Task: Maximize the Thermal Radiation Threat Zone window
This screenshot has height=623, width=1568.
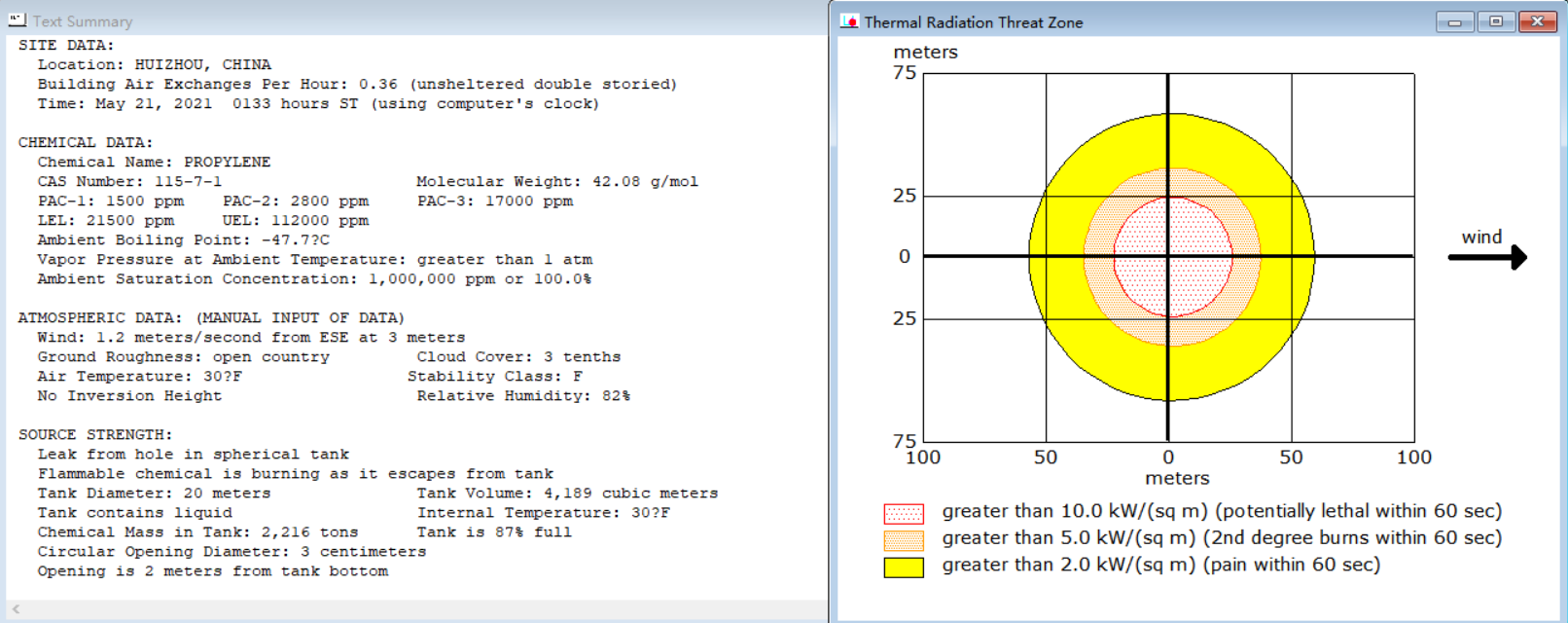Action: click(1496, 21)
